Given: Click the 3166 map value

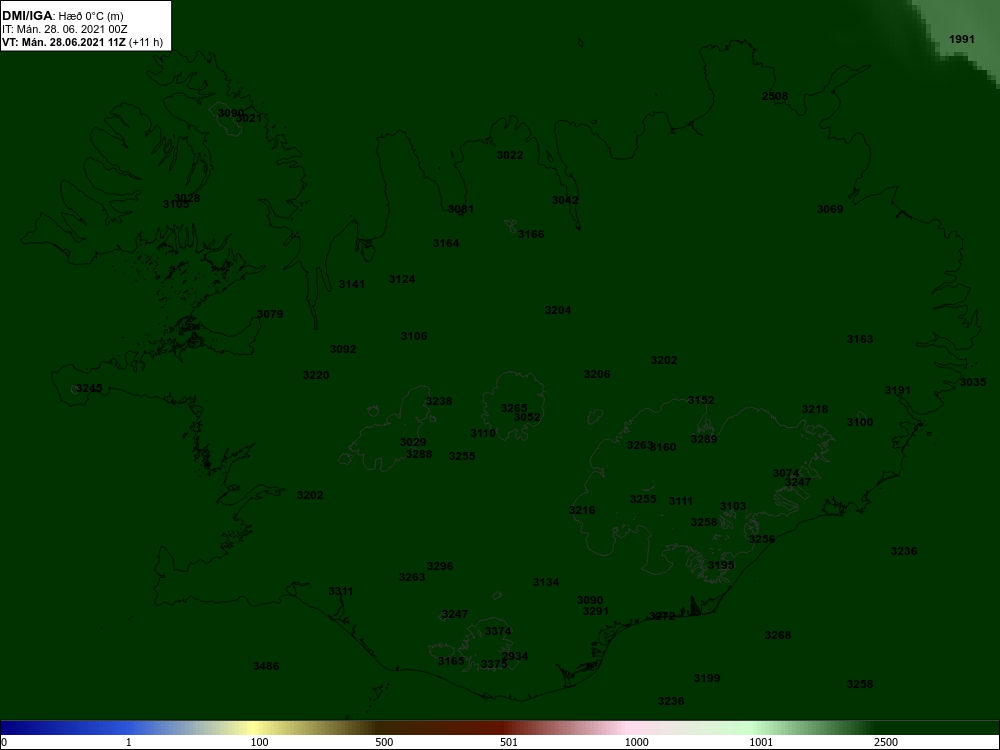Looking at the screenshot, I should click(531, 234).
